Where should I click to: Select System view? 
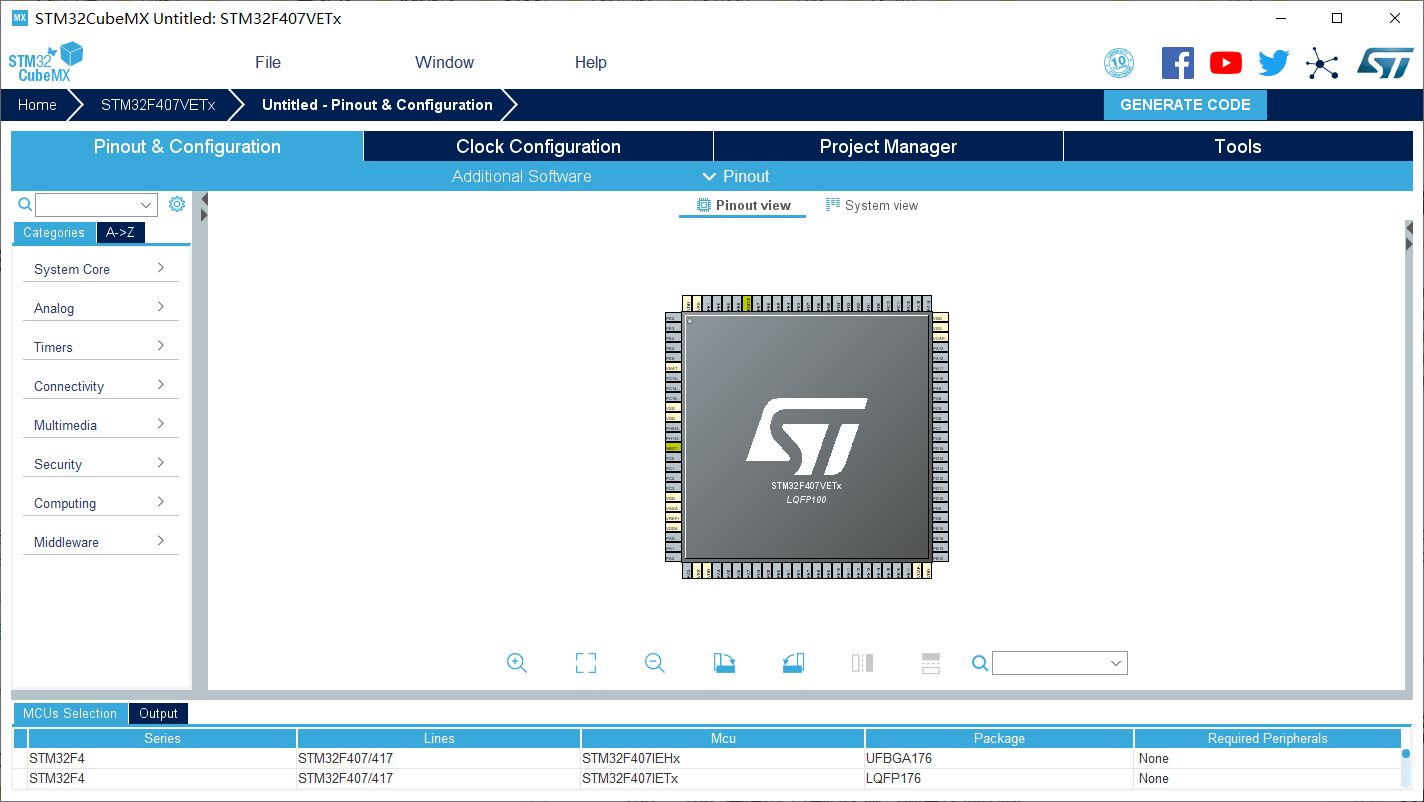coord(872,205)
